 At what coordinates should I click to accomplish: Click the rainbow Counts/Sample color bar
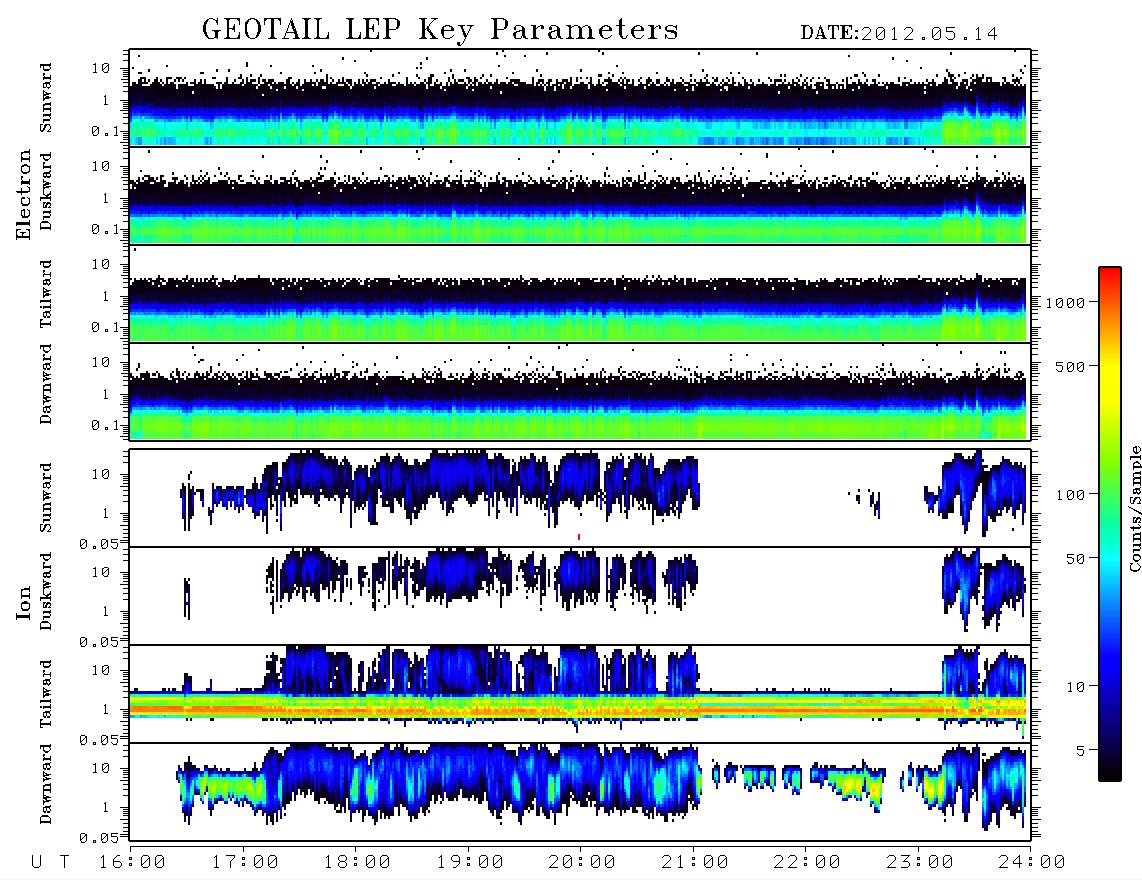[x=1110, y=524]
